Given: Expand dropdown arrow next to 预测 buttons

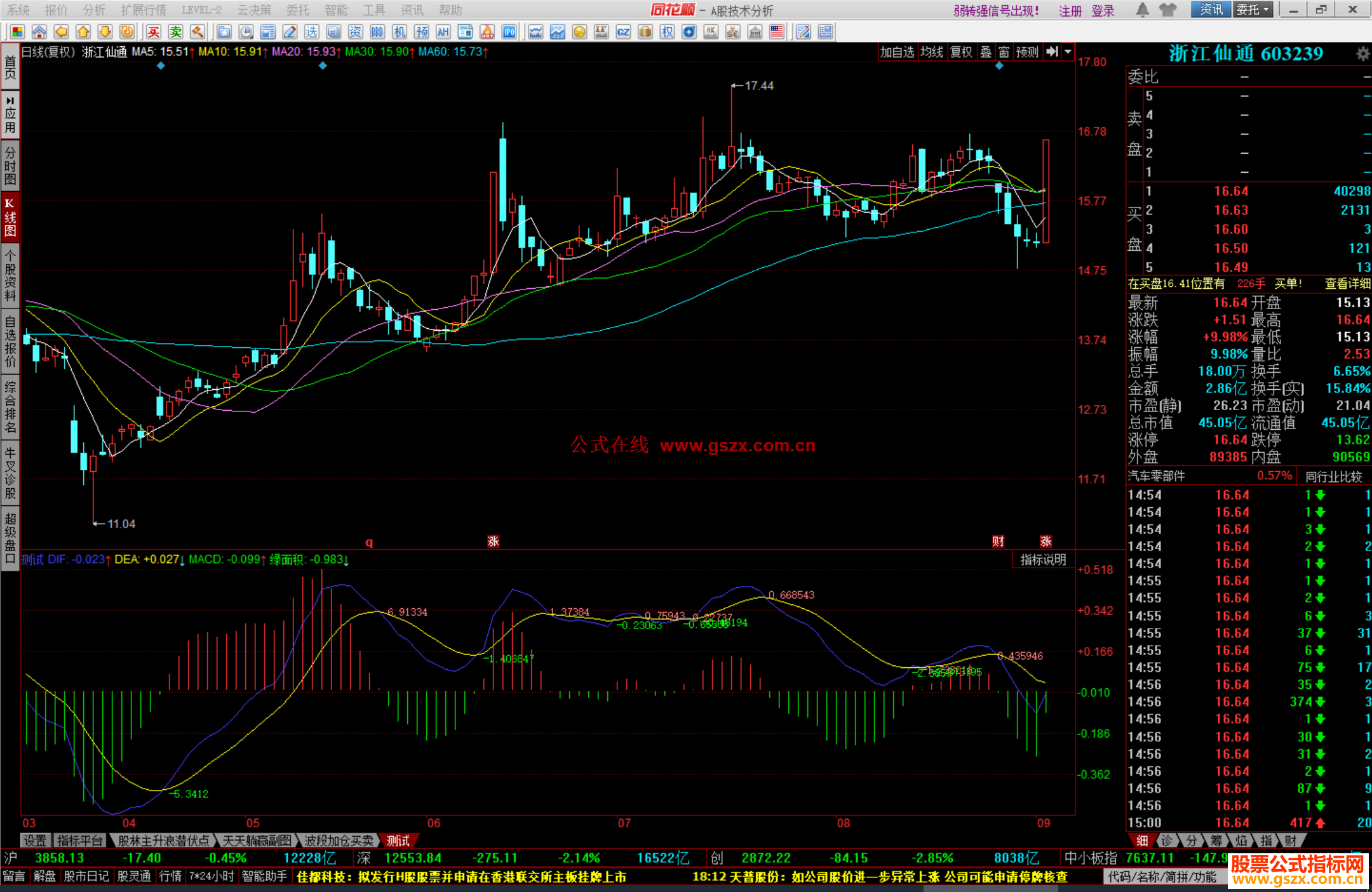Looking at the screenshot, I should (1068, 52).
